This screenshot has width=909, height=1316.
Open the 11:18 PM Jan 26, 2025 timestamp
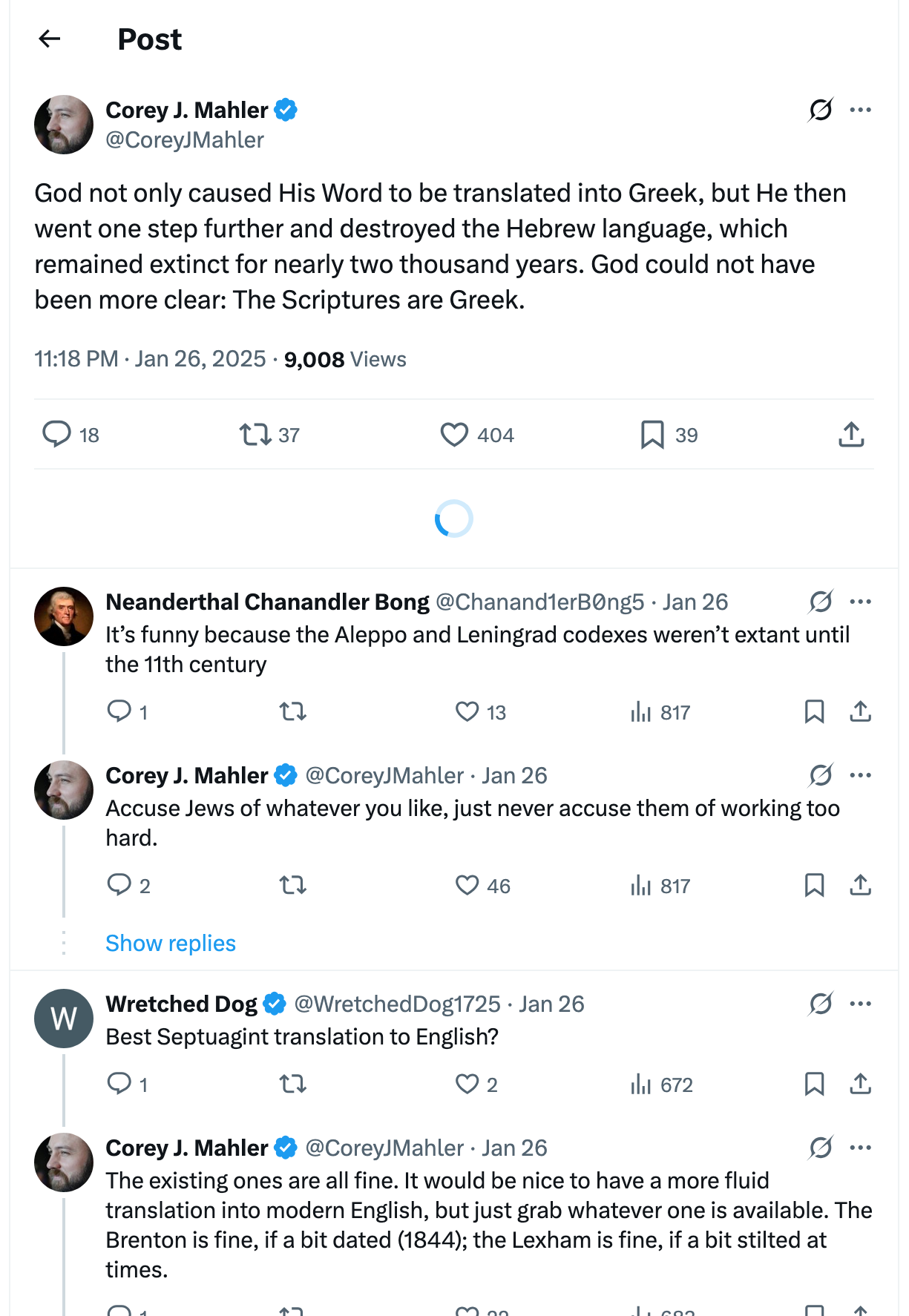[150, 359]
